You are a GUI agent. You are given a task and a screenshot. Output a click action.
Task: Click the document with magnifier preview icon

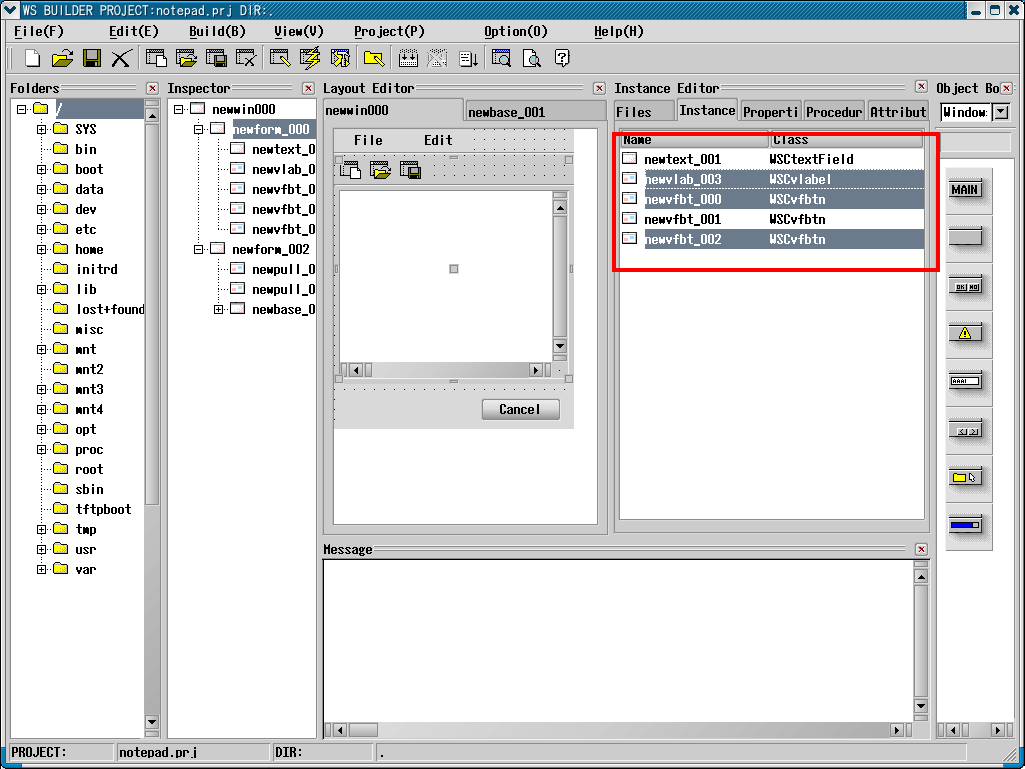(531, 58)
